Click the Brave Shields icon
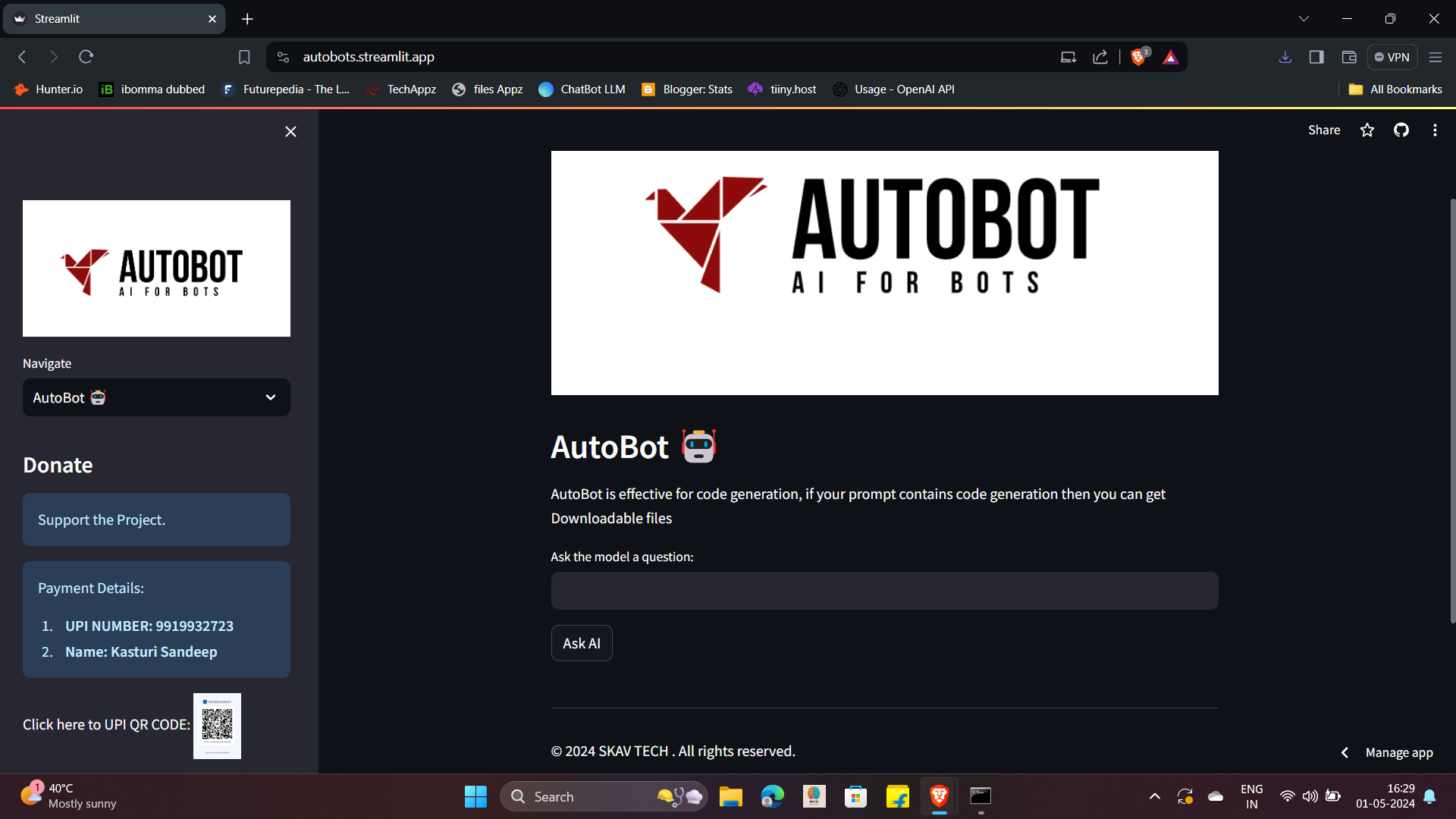Image resolution: width=1456 pixels, height=819 pixels. pos(1138,57)
